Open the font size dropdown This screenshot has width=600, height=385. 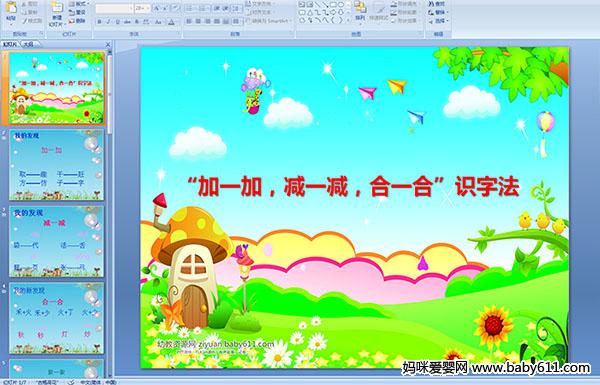143,8
